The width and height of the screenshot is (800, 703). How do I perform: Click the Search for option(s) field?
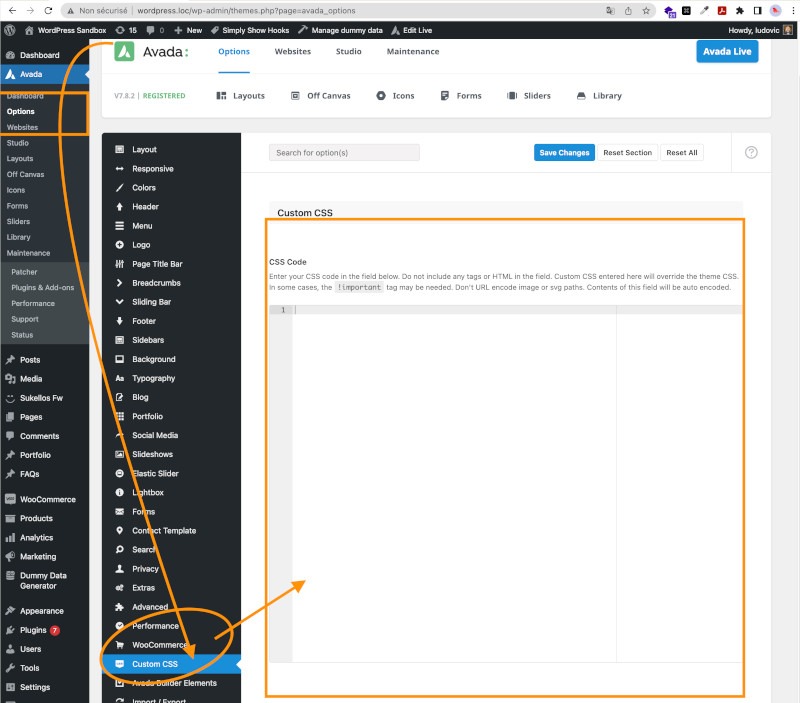[344, 153]
